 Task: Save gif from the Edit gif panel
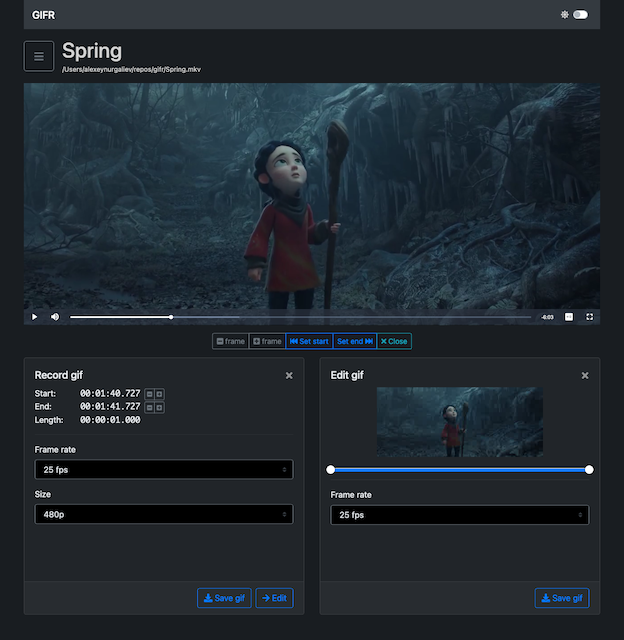point(562,598)
